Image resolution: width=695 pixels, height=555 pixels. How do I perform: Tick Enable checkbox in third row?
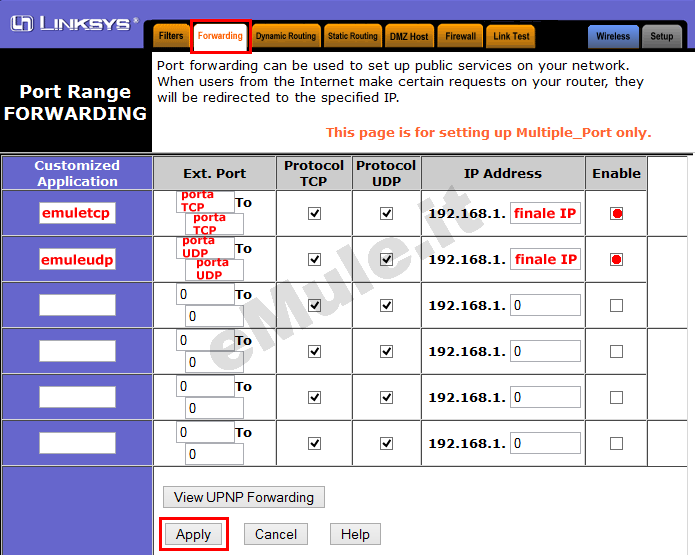pyautogui.click(x=616, y=305)
